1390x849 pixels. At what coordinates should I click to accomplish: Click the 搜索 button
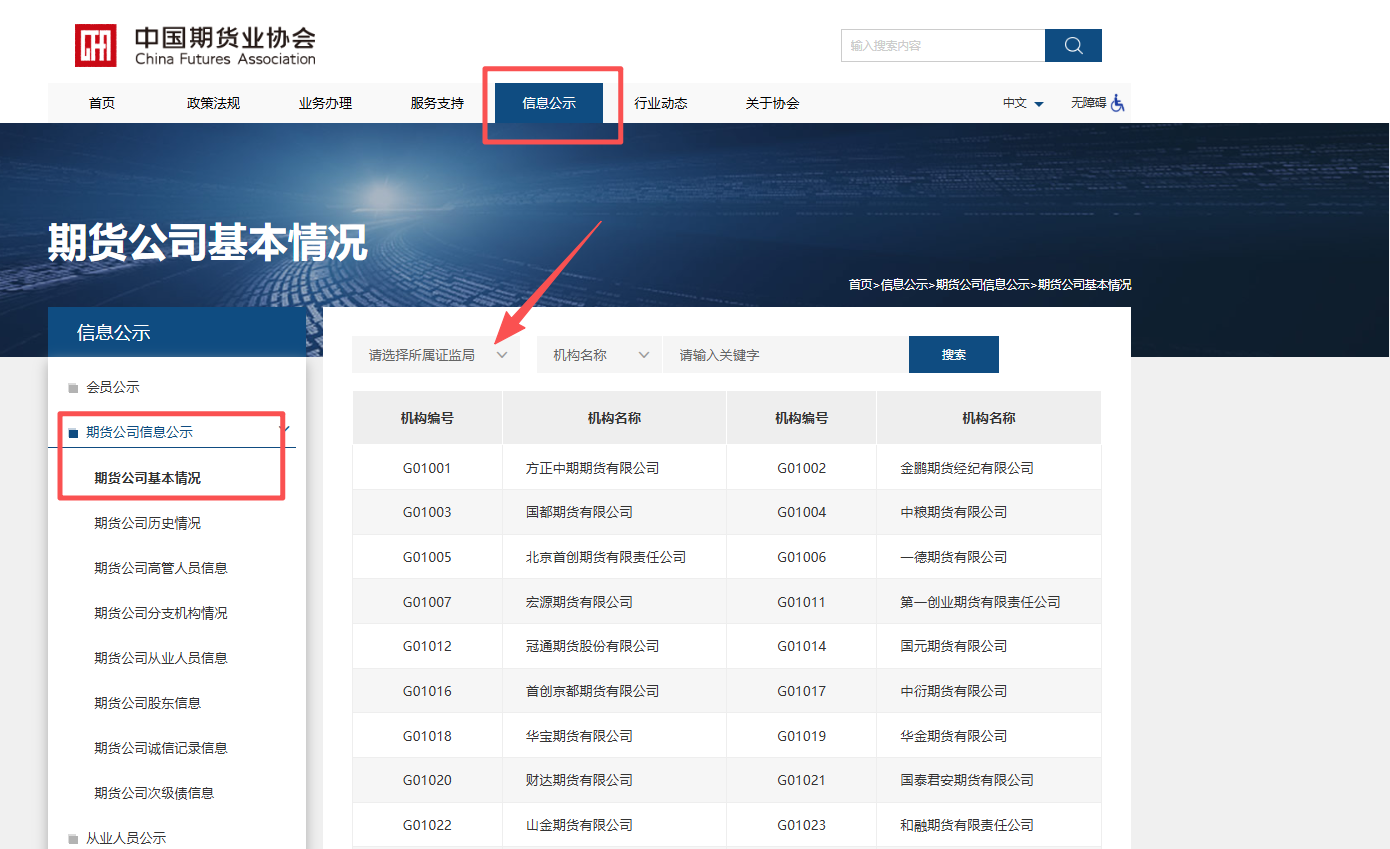954,355
